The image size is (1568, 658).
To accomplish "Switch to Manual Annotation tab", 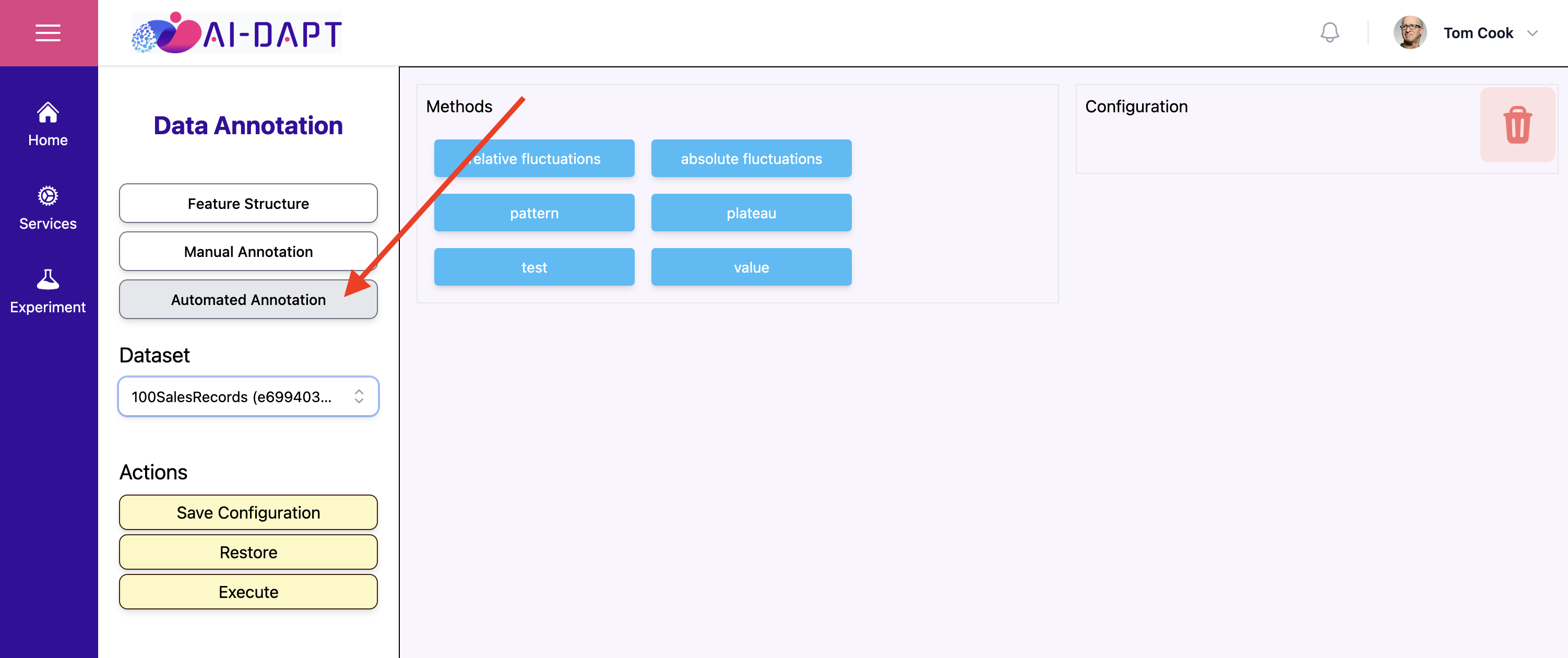I will pyautogui.click(x=248, y=252).
